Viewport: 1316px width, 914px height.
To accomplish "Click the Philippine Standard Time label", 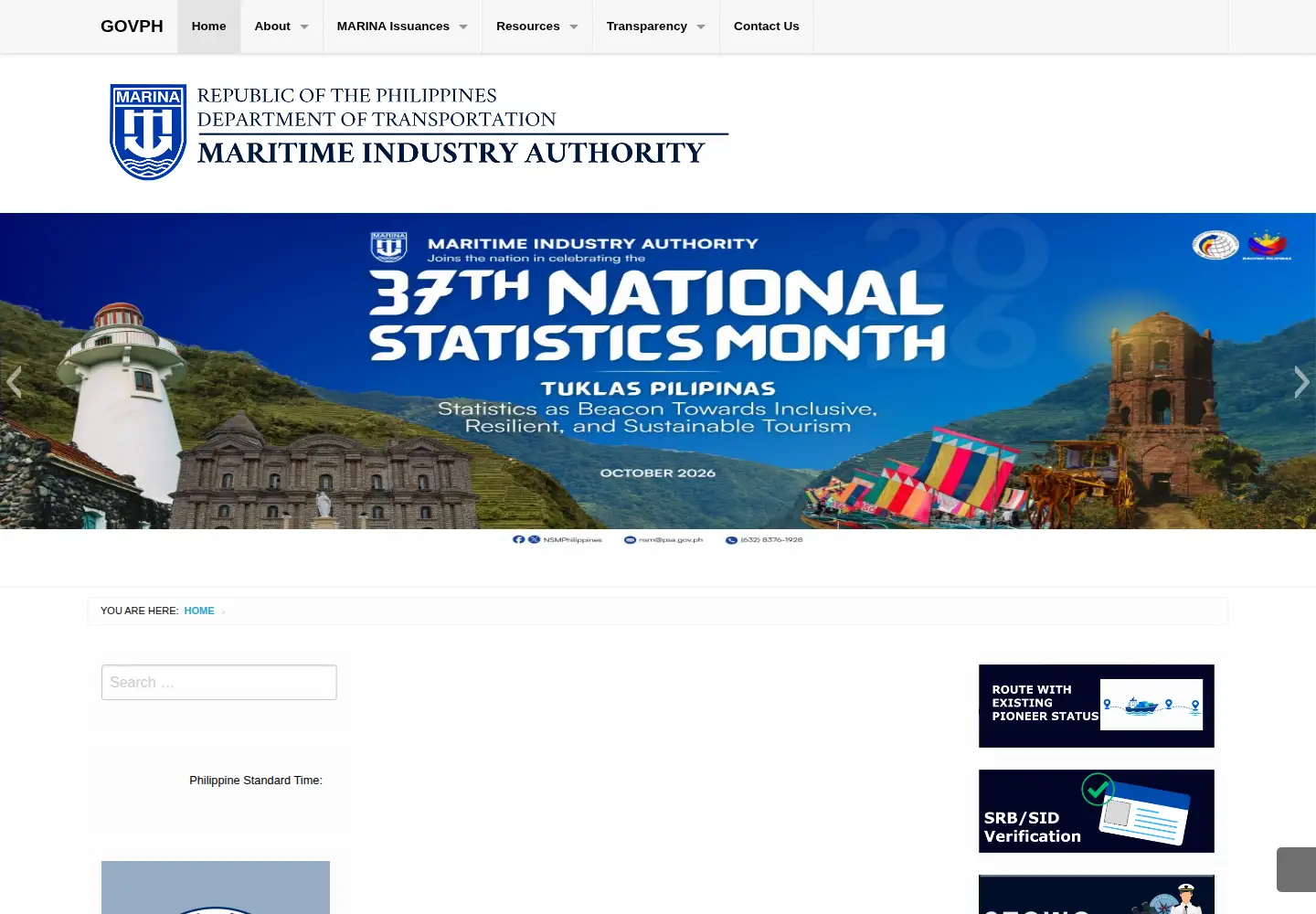I will pos(256,781).
